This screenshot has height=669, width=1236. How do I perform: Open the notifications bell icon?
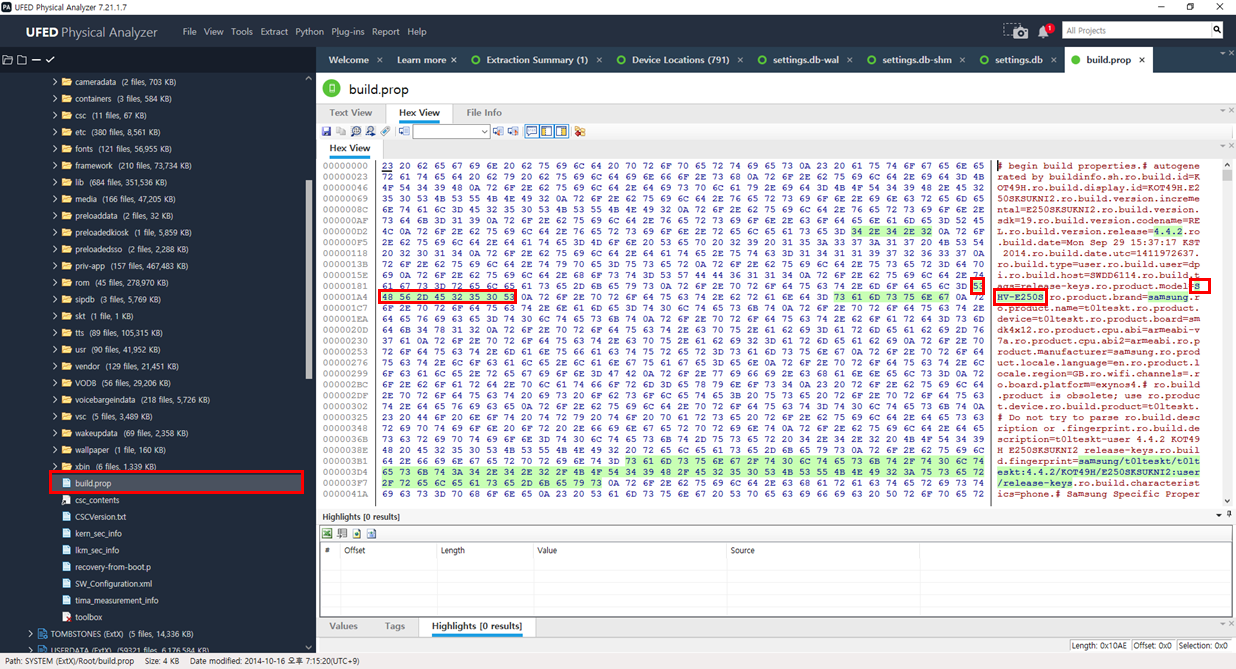[1045, 31]
